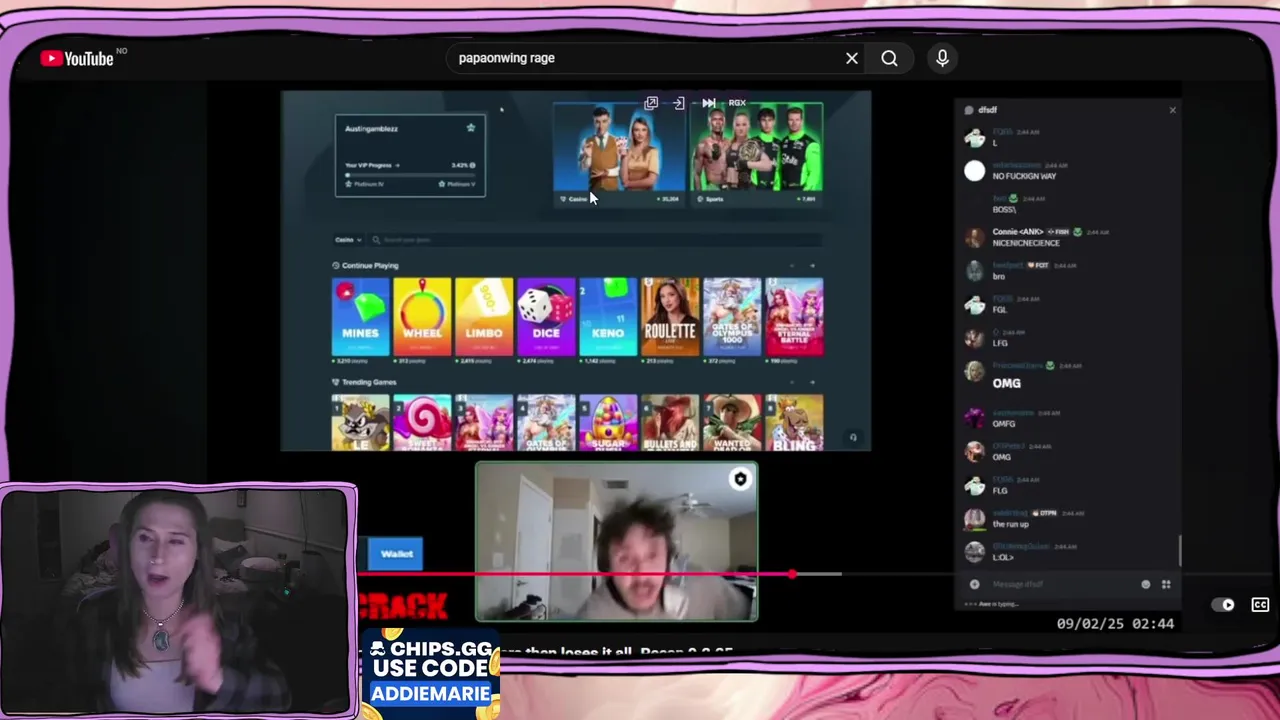Click the RGX label
The height and width of the screenshot is (720, 1280).
pos(737,103)
